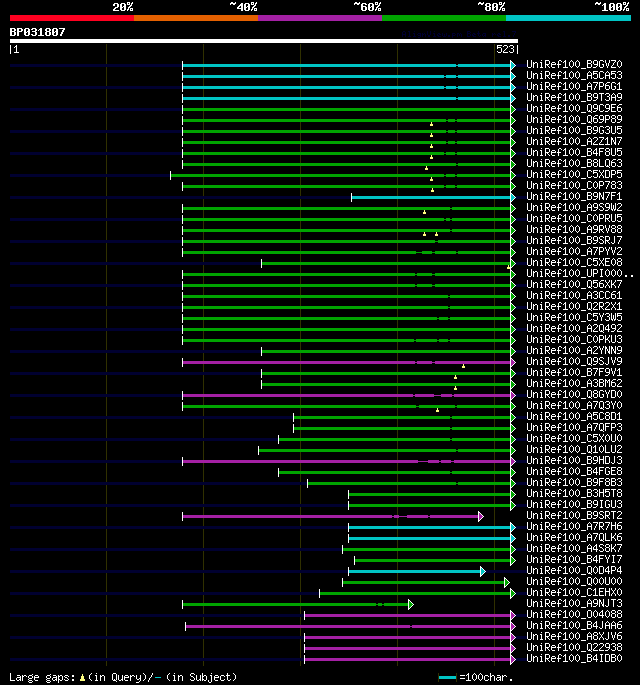Click the UniRef100_Q22938 label
The width and height of the screenshot is (640, 685).
574,648
